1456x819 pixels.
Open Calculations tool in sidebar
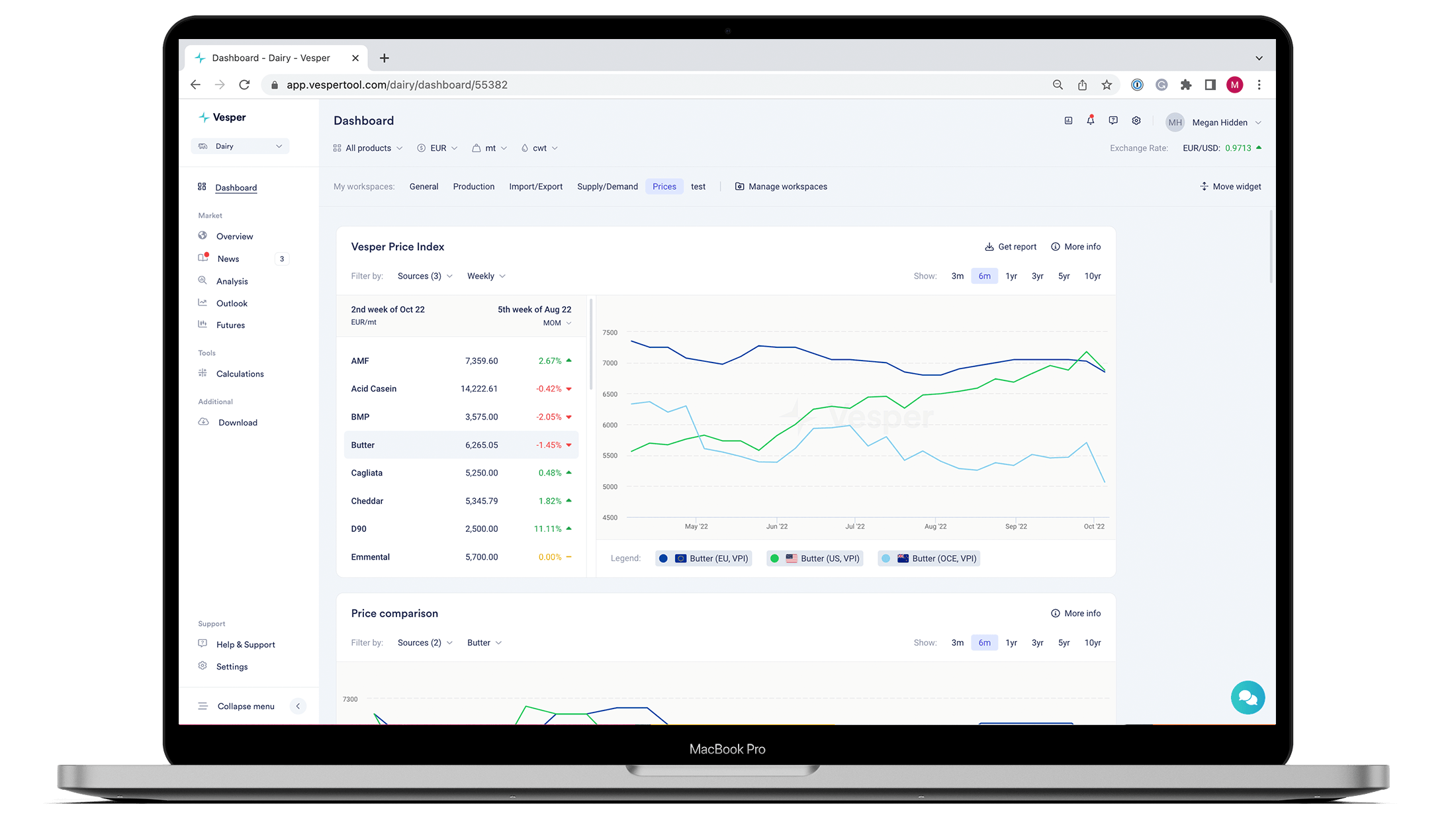[x=240, y=374]
